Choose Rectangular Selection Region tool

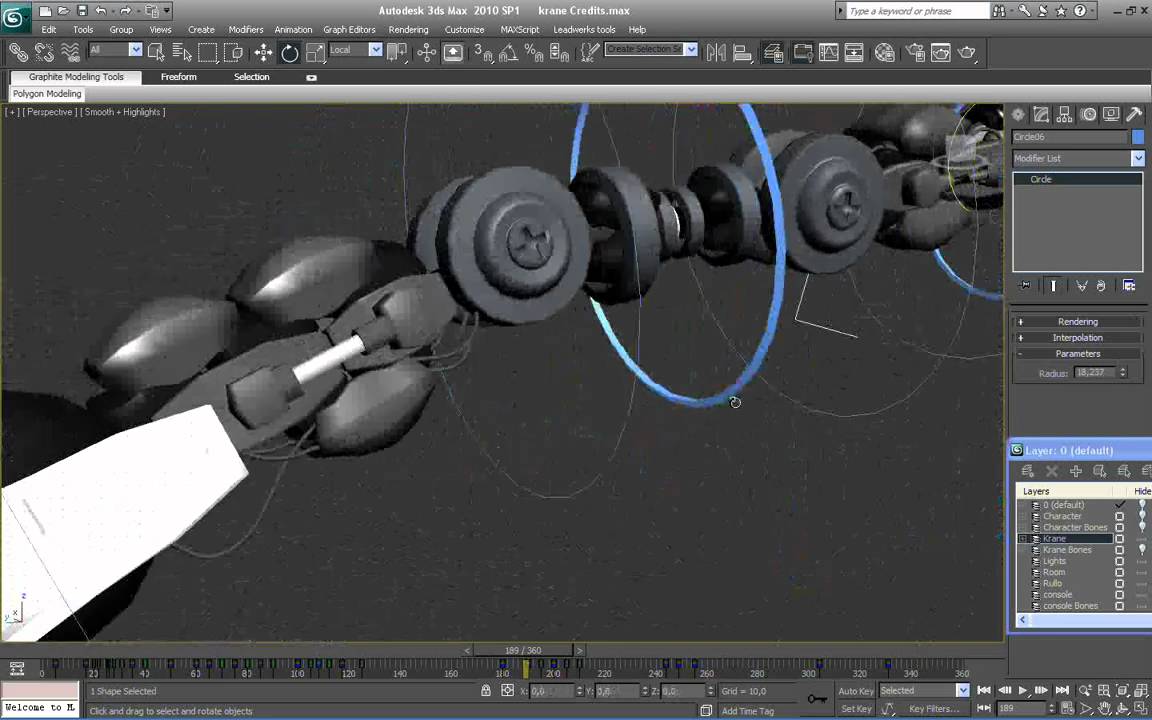[208, 52]
